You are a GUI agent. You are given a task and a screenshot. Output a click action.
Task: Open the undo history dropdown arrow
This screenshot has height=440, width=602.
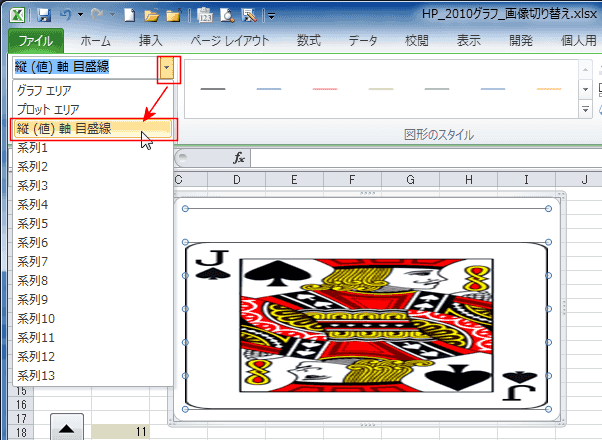point(80,15)
